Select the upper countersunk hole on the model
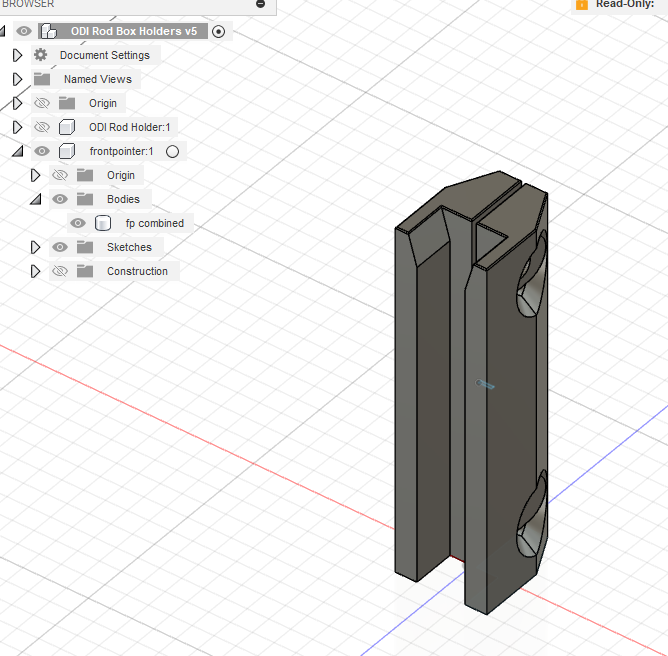Screen dimensions: 668x656 pyautogui.click(x=533, y=275)
